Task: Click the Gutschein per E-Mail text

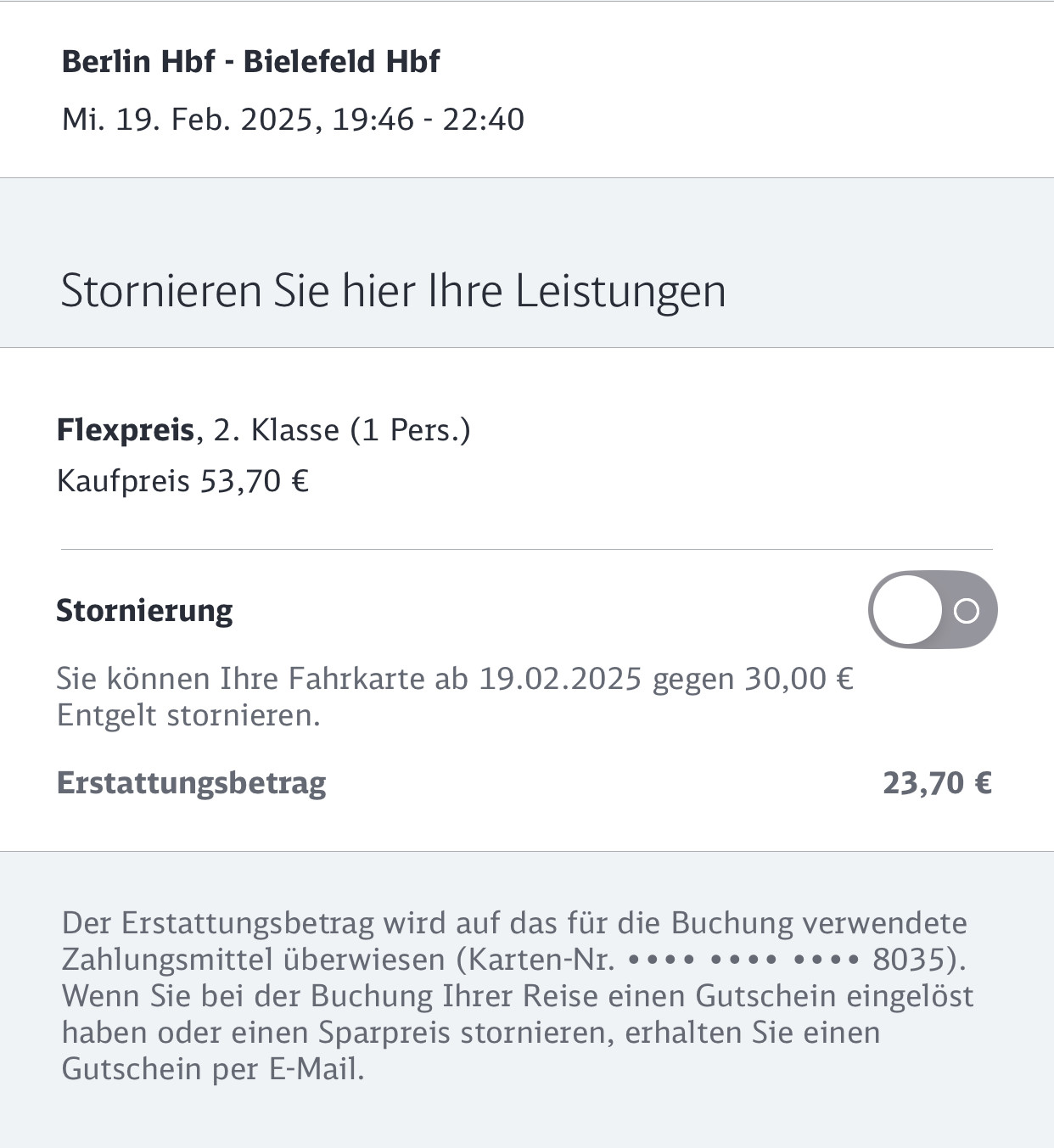Action: click(x=213, y=1069)
